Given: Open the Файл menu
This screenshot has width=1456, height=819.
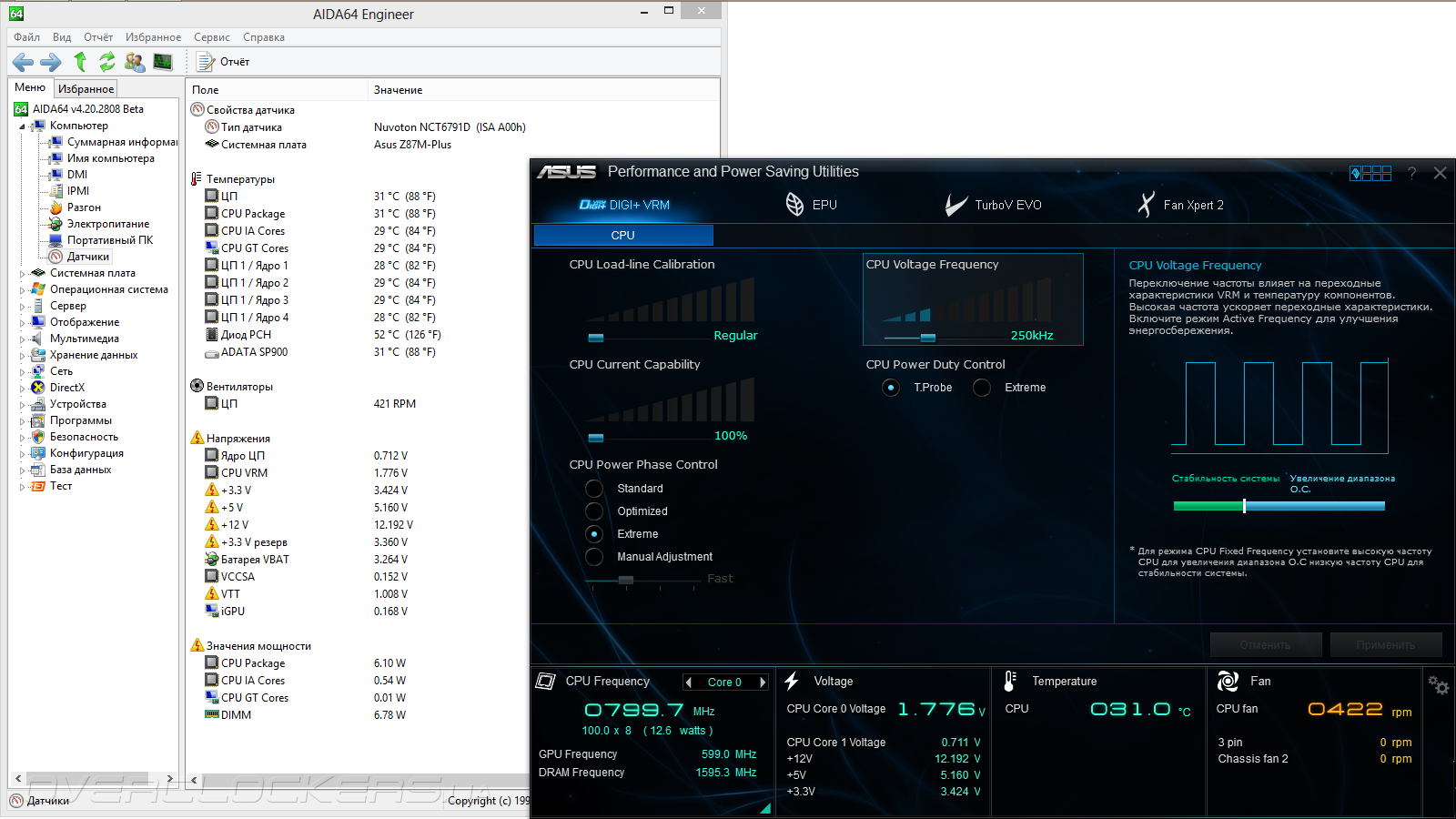Looking at the screenshot, I should 26,37.
